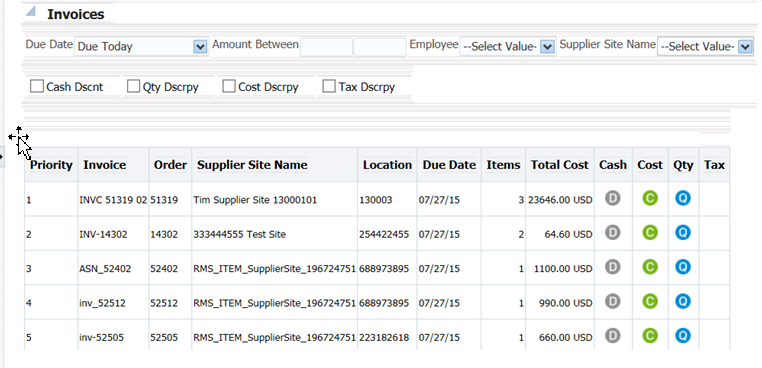Click order number 14302
This screenshot has height=368, width=762.
pyautogui.click(x=164, y=234)
